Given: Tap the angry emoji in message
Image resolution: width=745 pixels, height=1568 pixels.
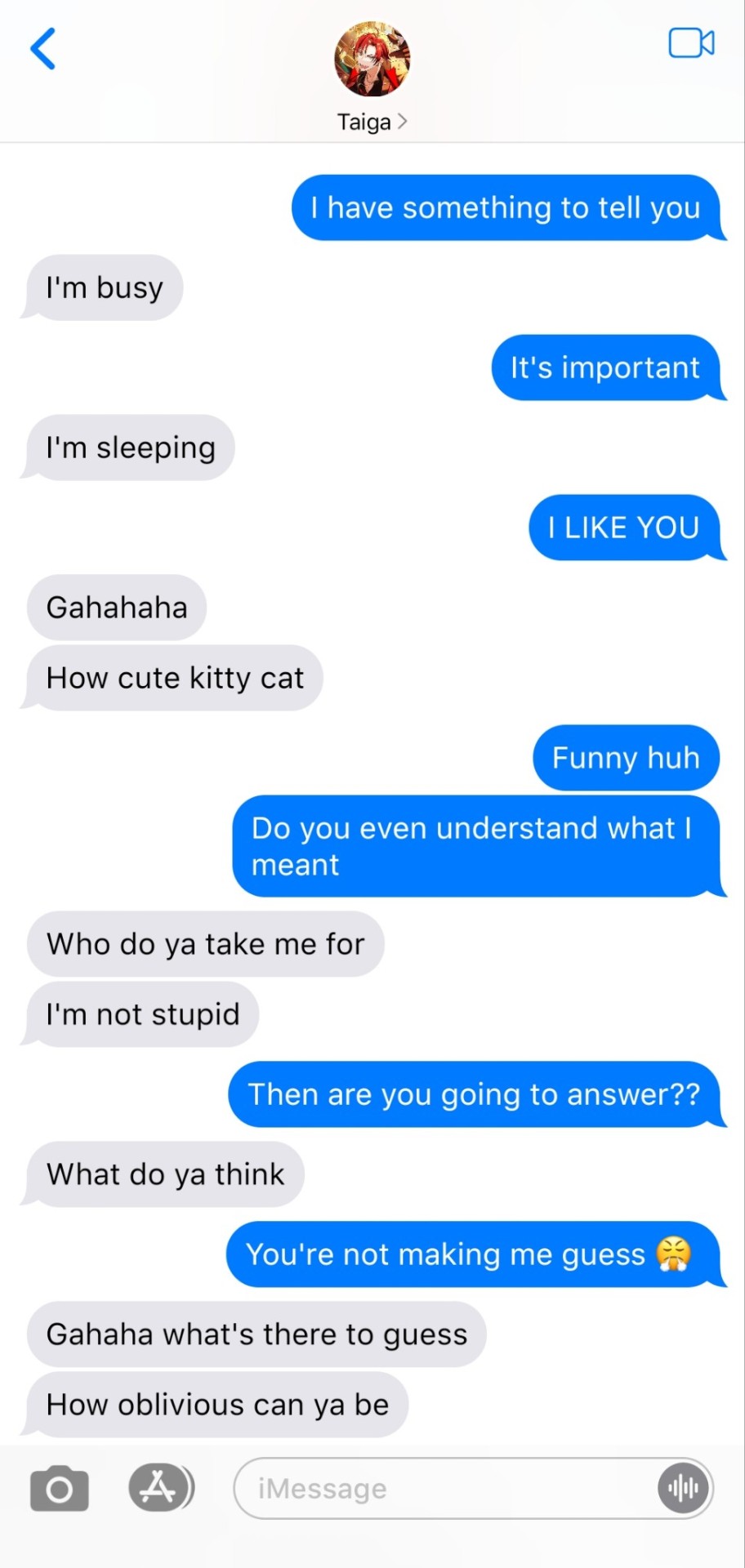Looking at the screenshot, I should [674, 1254].
